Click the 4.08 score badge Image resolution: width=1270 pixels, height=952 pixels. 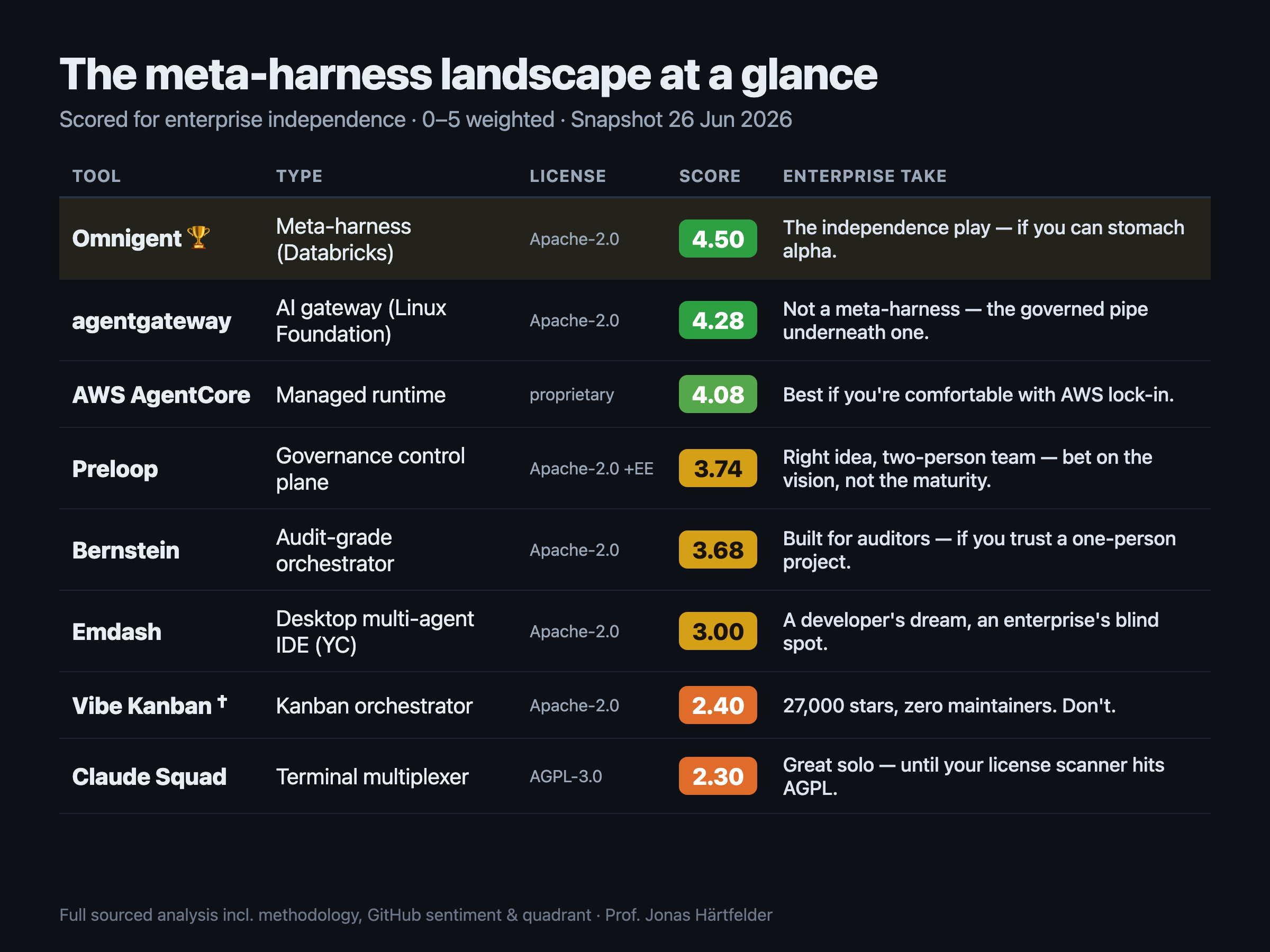point(718,394)
